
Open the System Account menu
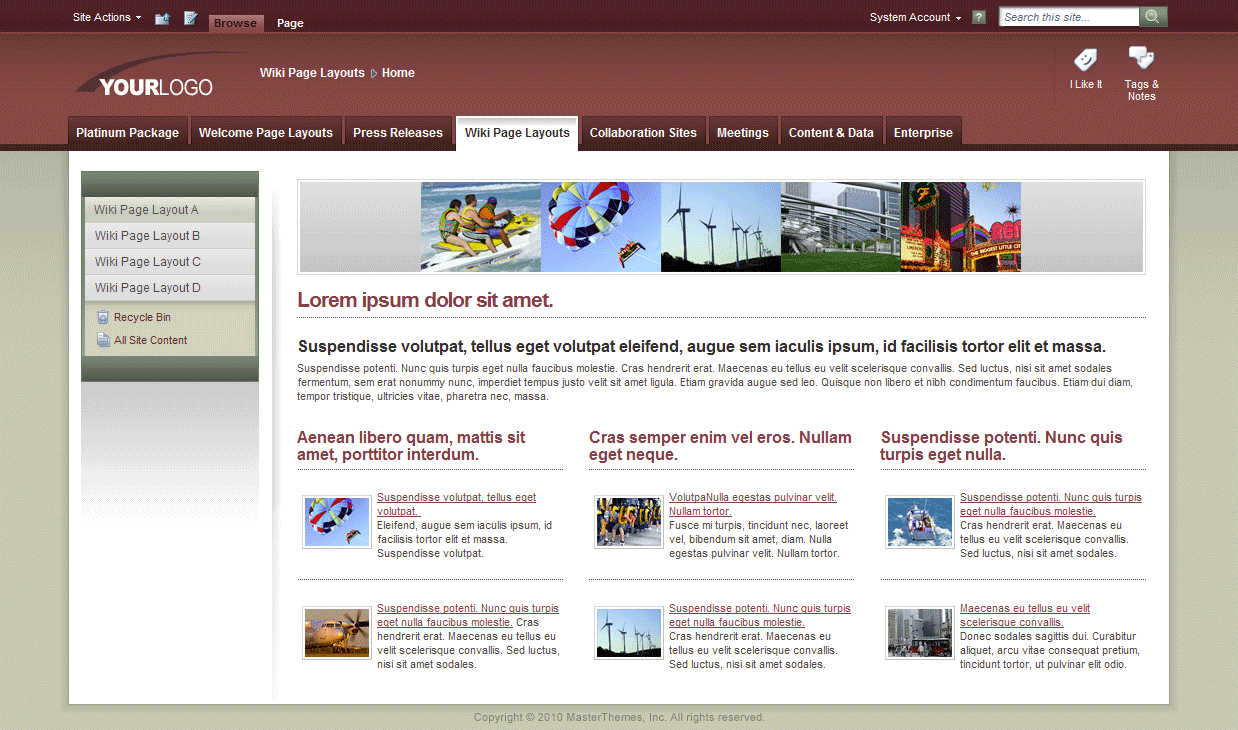point(911,17)
